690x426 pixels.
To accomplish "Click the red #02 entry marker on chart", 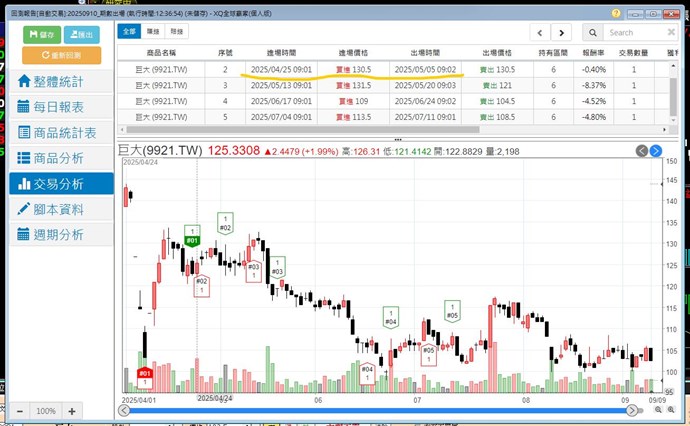I will [x=202, y=285].
